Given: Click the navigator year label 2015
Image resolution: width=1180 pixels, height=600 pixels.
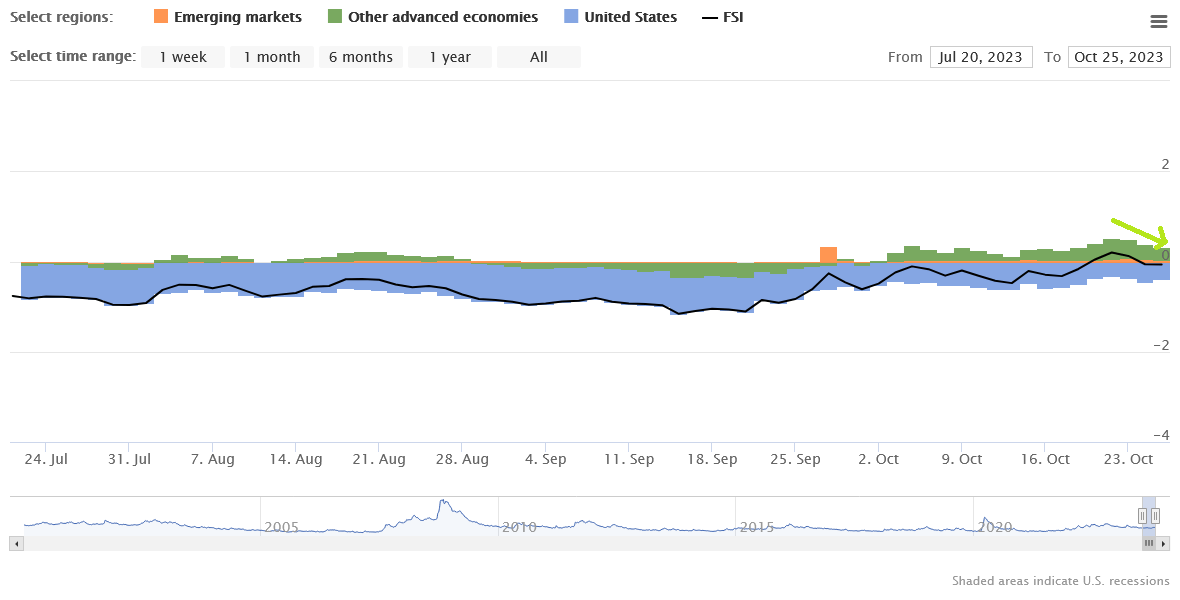Looking at the screenshot, I should coord(757,527).
